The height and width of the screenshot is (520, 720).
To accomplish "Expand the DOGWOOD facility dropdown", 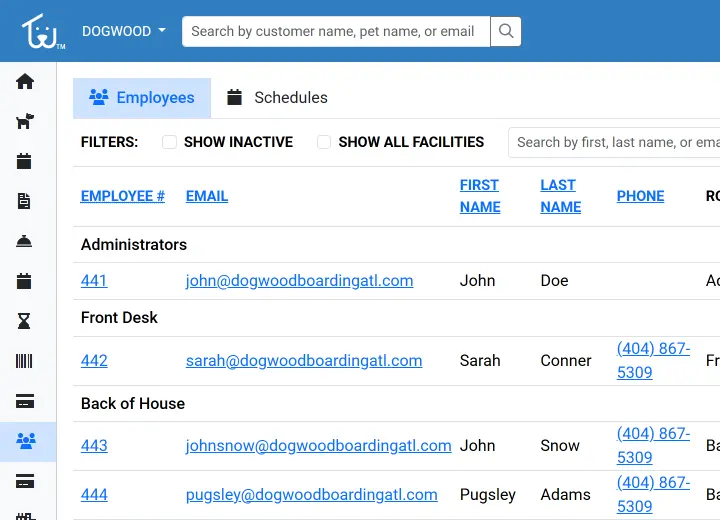I will click(x=124, y=31).
